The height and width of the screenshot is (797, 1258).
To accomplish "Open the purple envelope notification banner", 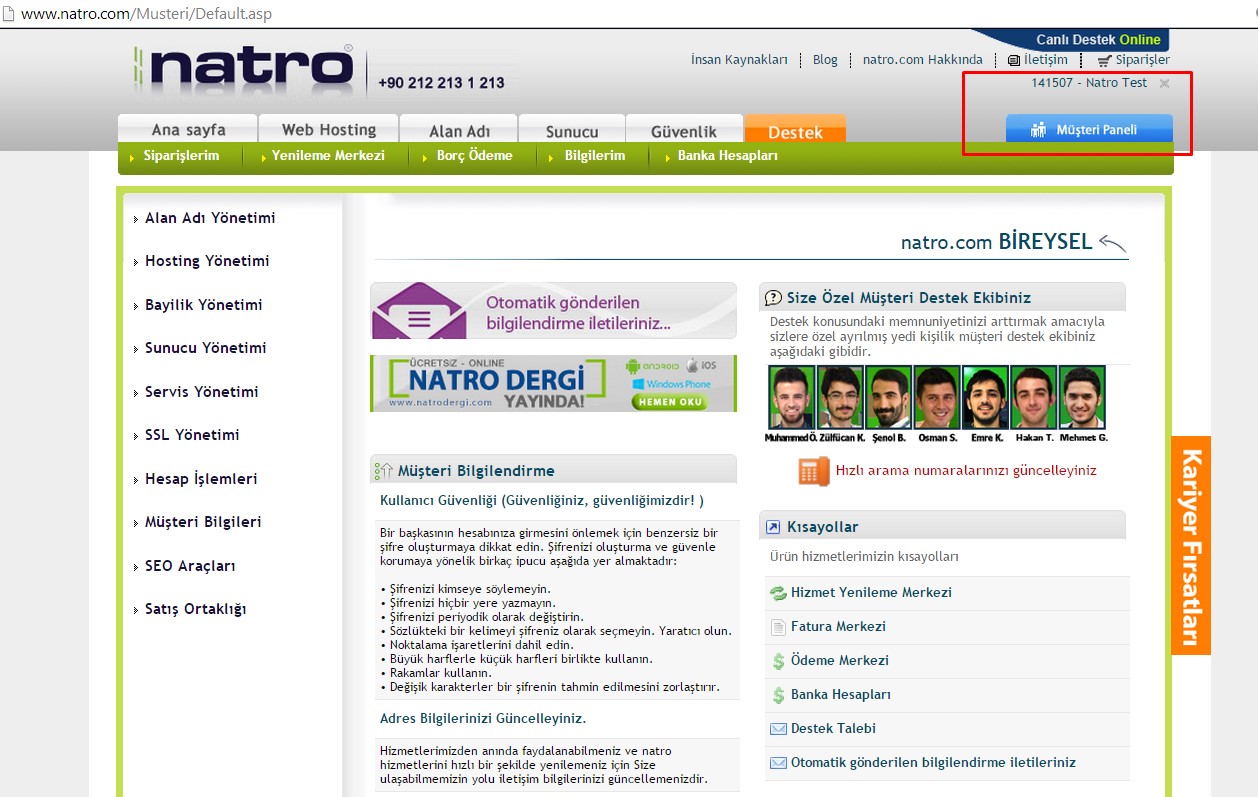I will tap(553, 311).
